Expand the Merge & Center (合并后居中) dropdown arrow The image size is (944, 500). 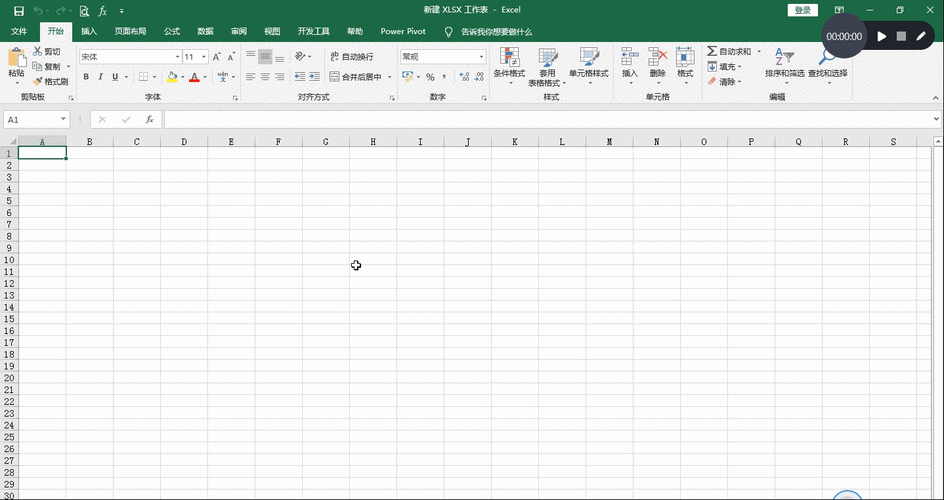pyautogui.click(x=390, y=77)
